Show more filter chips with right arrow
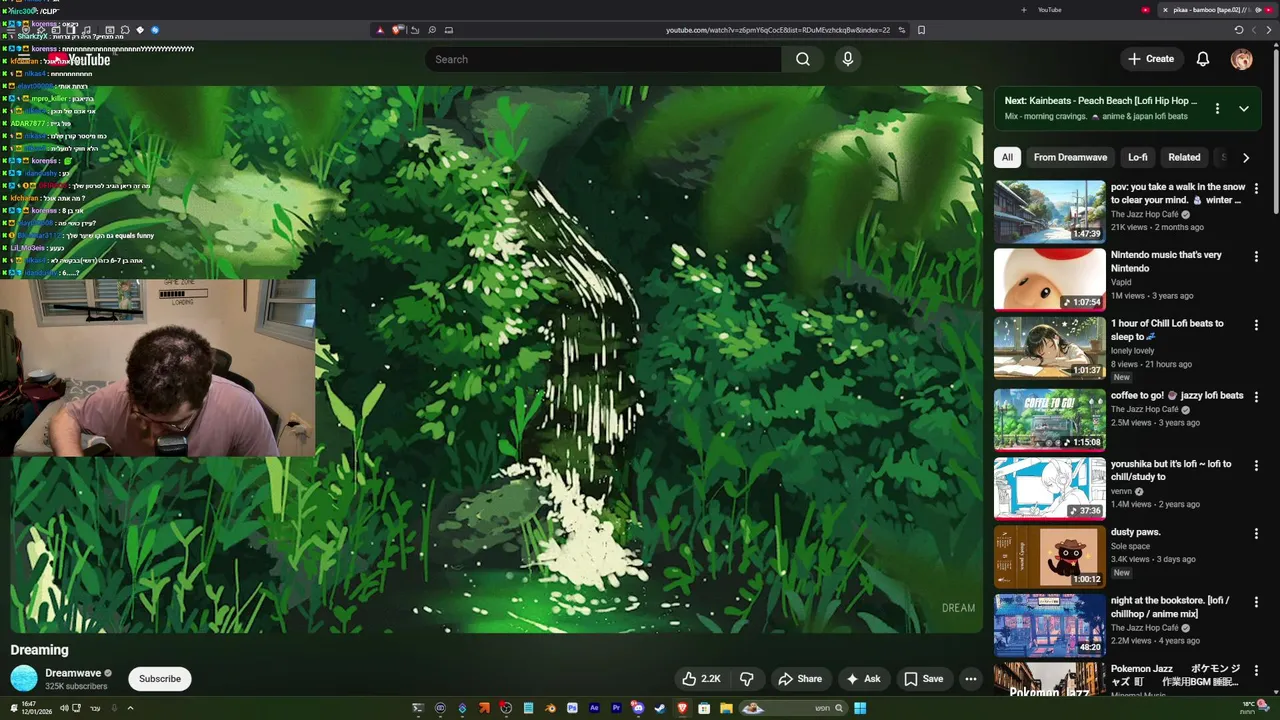Image resolution: width=1280 pixels, height=720 pixels. 1245,157
